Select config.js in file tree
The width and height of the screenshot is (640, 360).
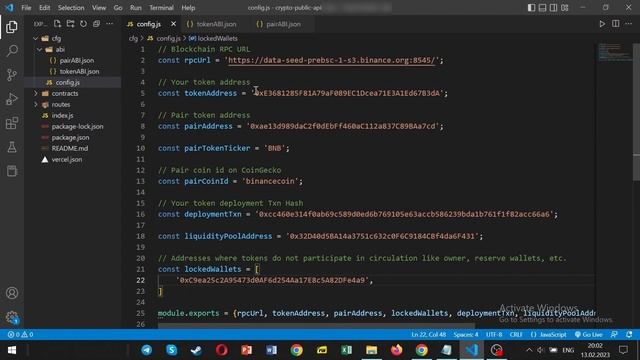coord(73,82)
